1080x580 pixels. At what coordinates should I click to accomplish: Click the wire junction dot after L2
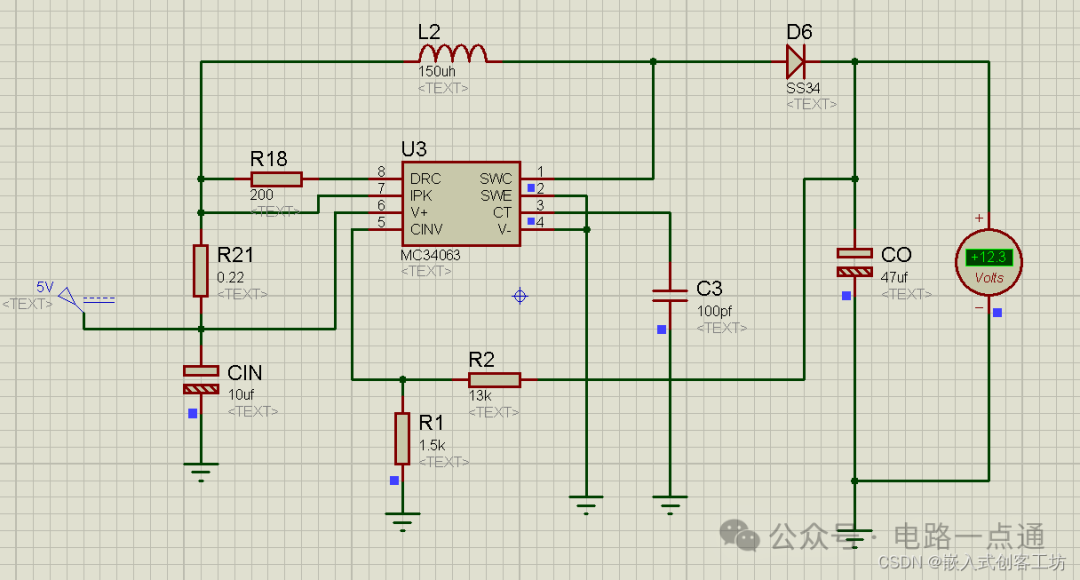point(653,61)
